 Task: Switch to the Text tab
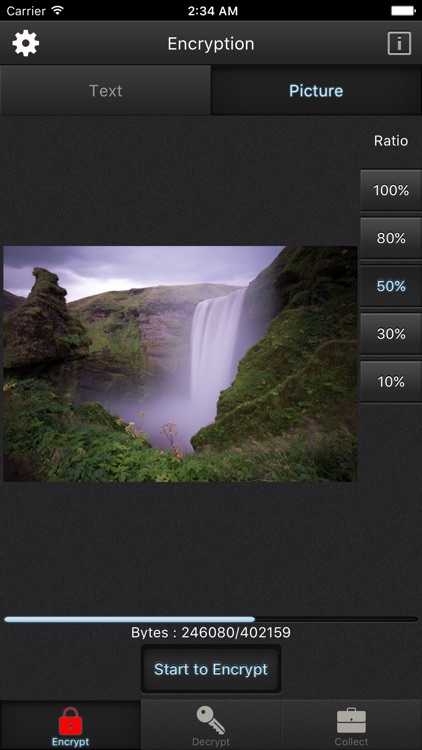[105, 90]
